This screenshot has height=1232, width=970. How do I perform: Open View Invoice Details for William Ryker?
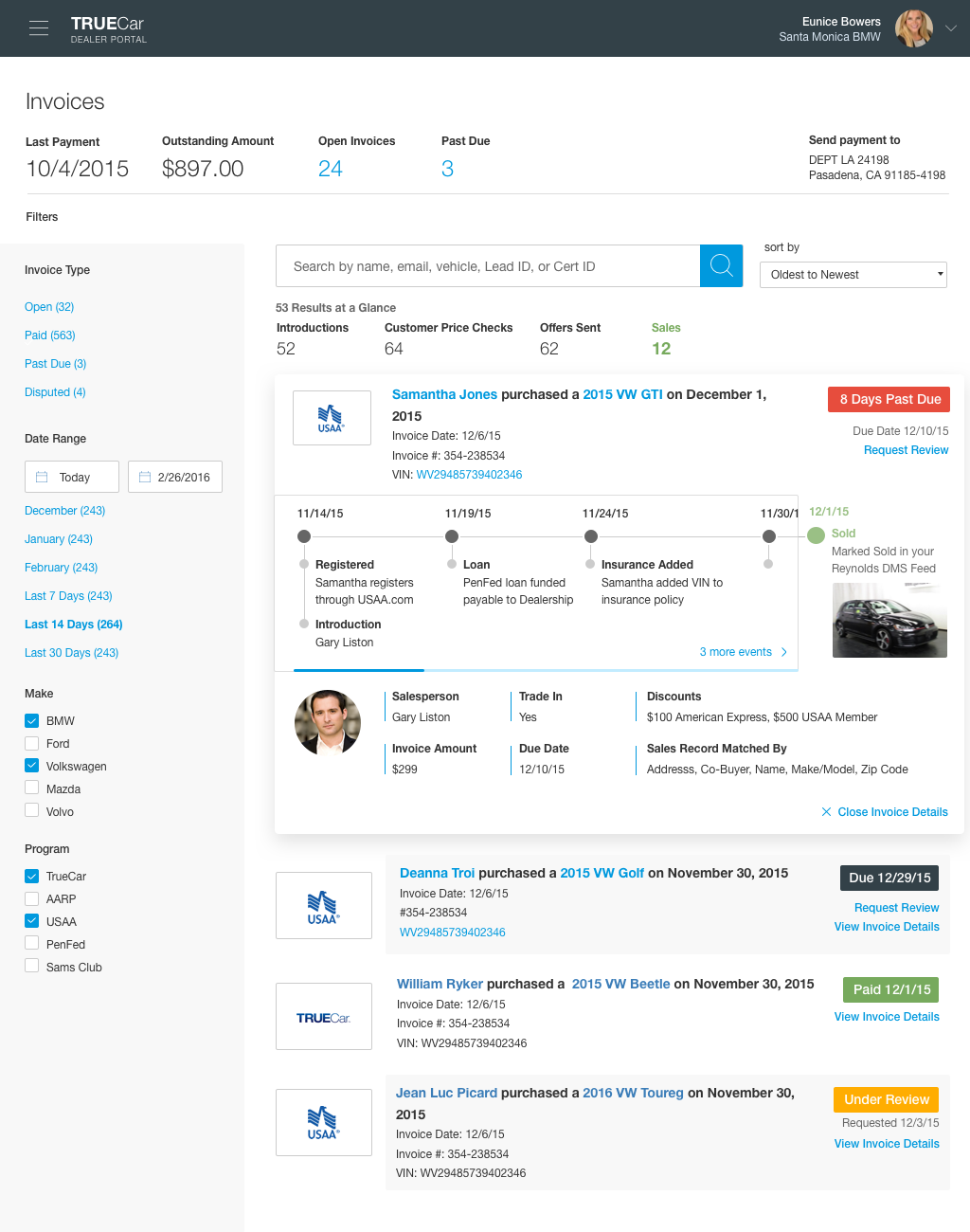tap(886, 1016)
